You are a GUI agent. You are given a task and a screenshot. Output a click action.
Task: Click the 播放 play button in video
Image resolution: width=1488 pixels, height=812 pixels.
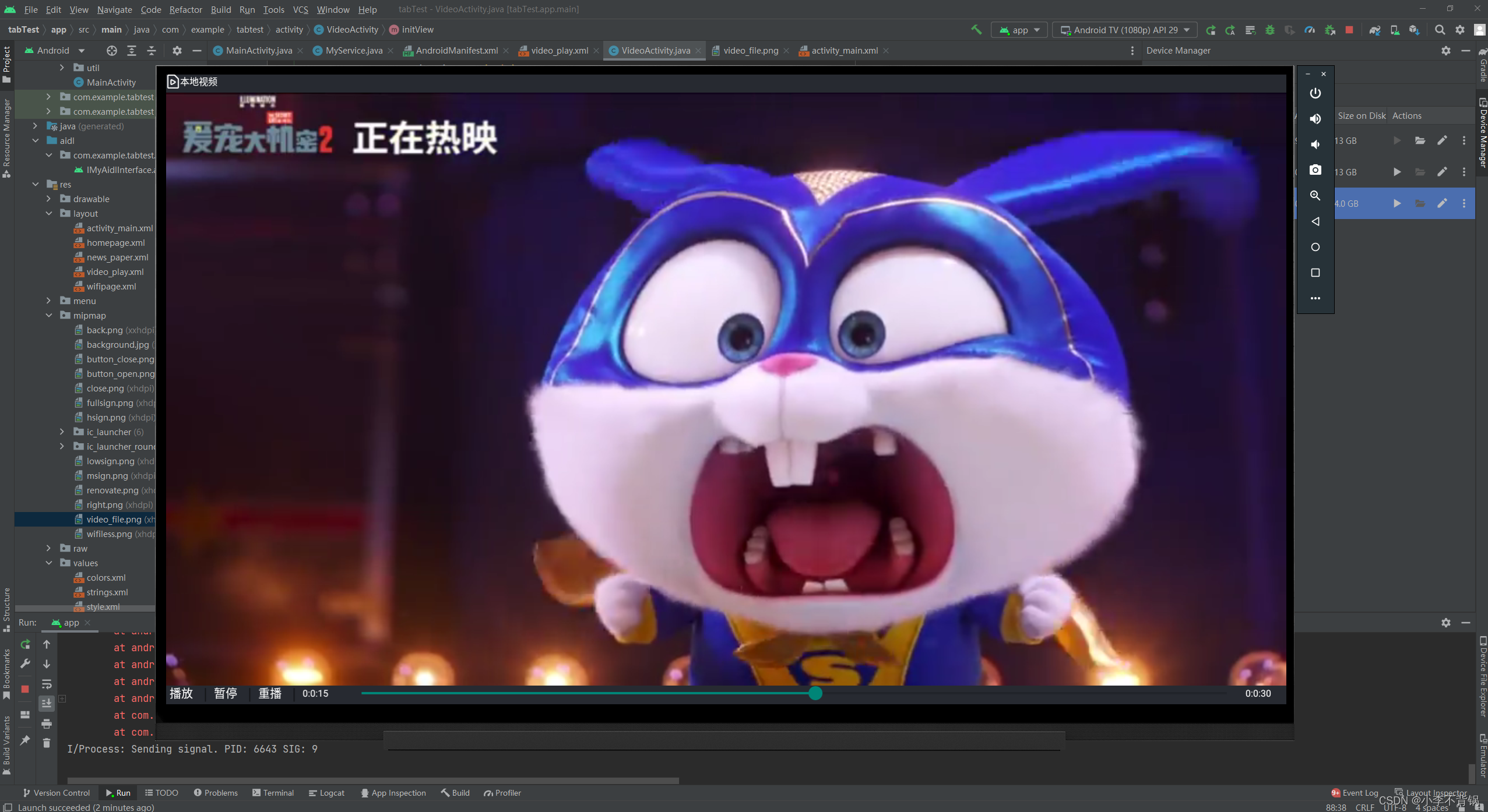tap(181, 693)
